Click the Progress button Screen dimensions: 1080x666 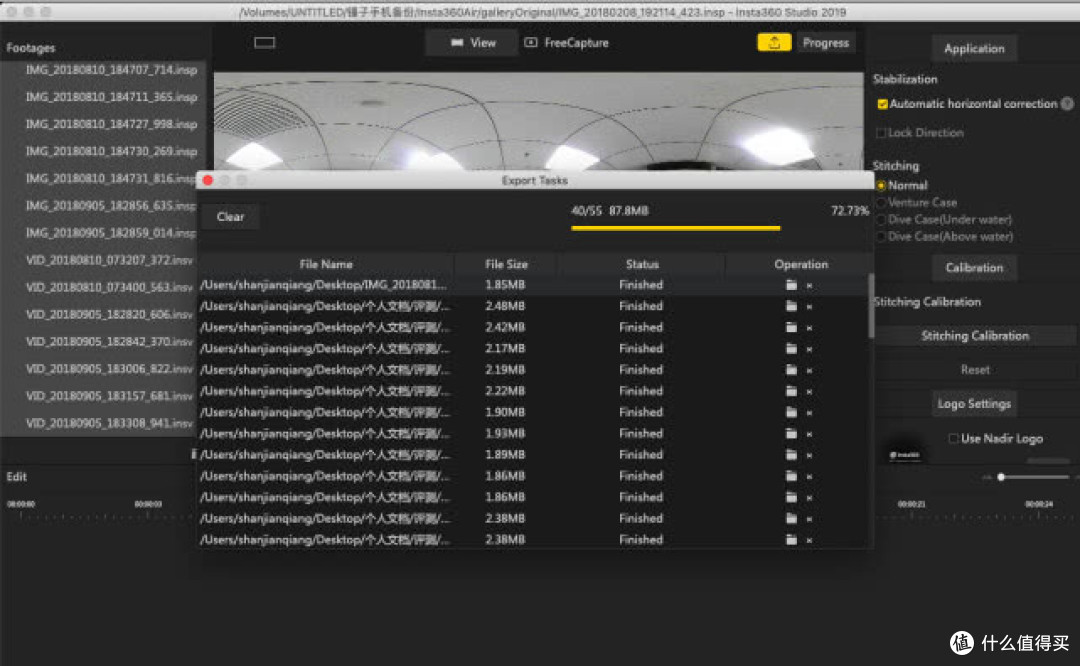[826, 43]
